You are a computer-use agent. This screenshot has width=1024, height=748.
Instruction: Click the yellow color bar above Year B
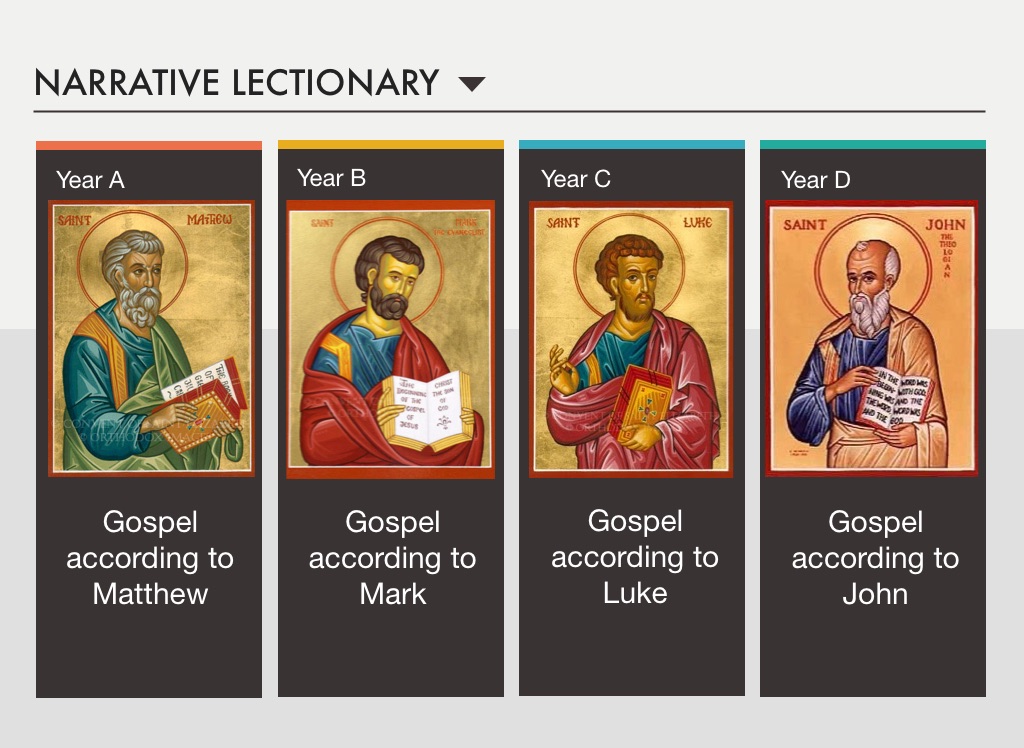[391, 144]
